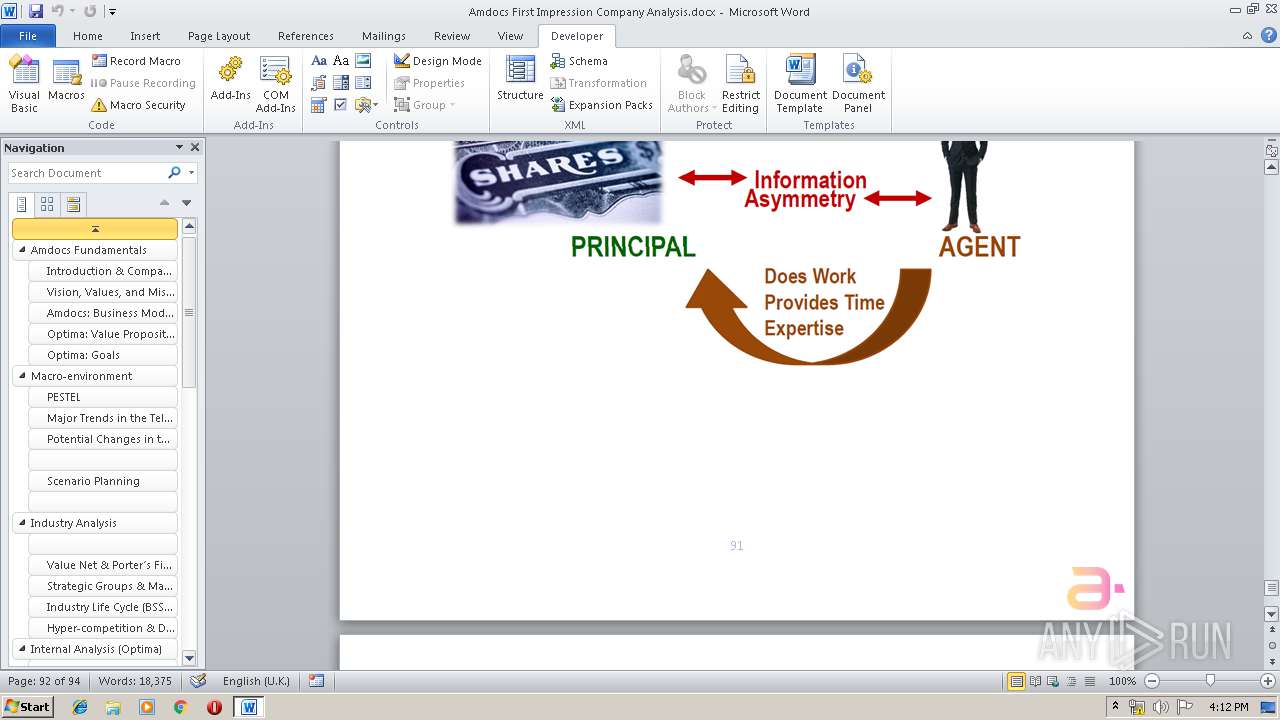Viewport: 1280px width, 720px height.
Task: Open the File tab
Action: coord(28,36)
